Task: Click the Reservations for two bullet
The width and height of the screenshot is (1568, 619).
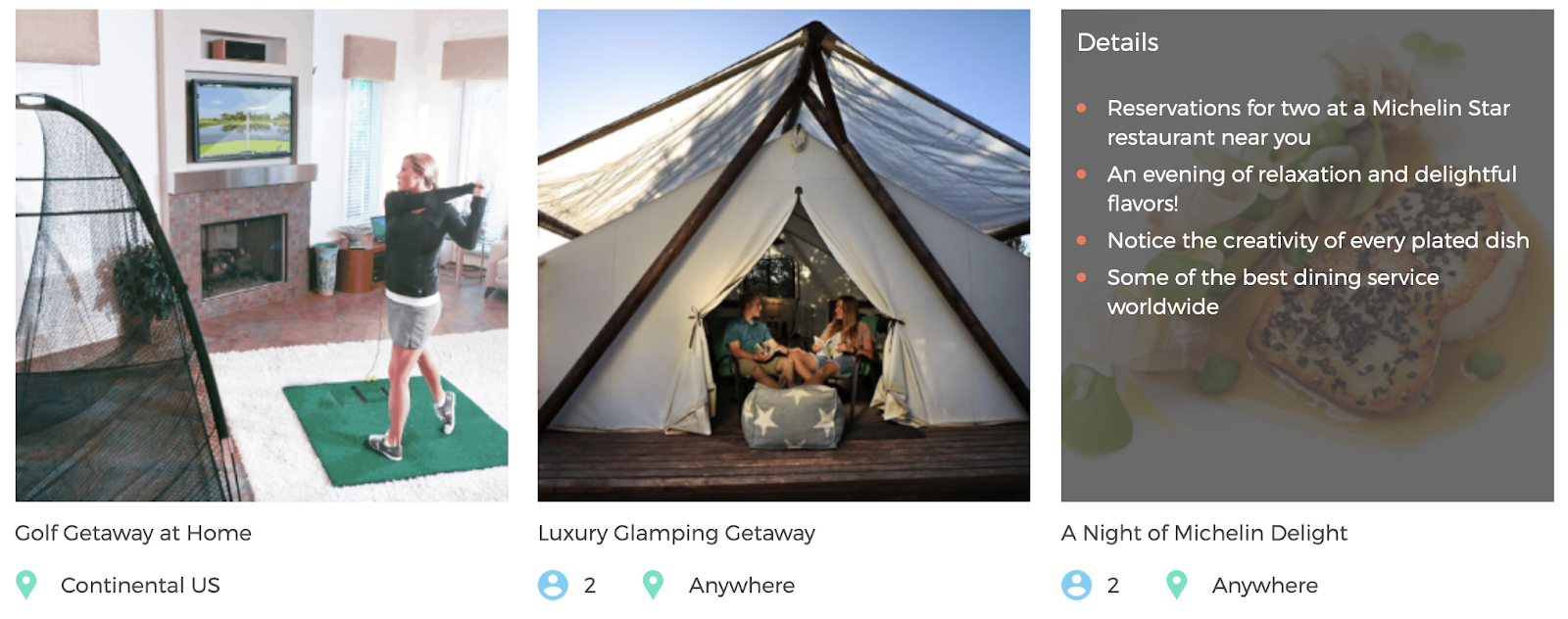Action: click(1308, 122)
